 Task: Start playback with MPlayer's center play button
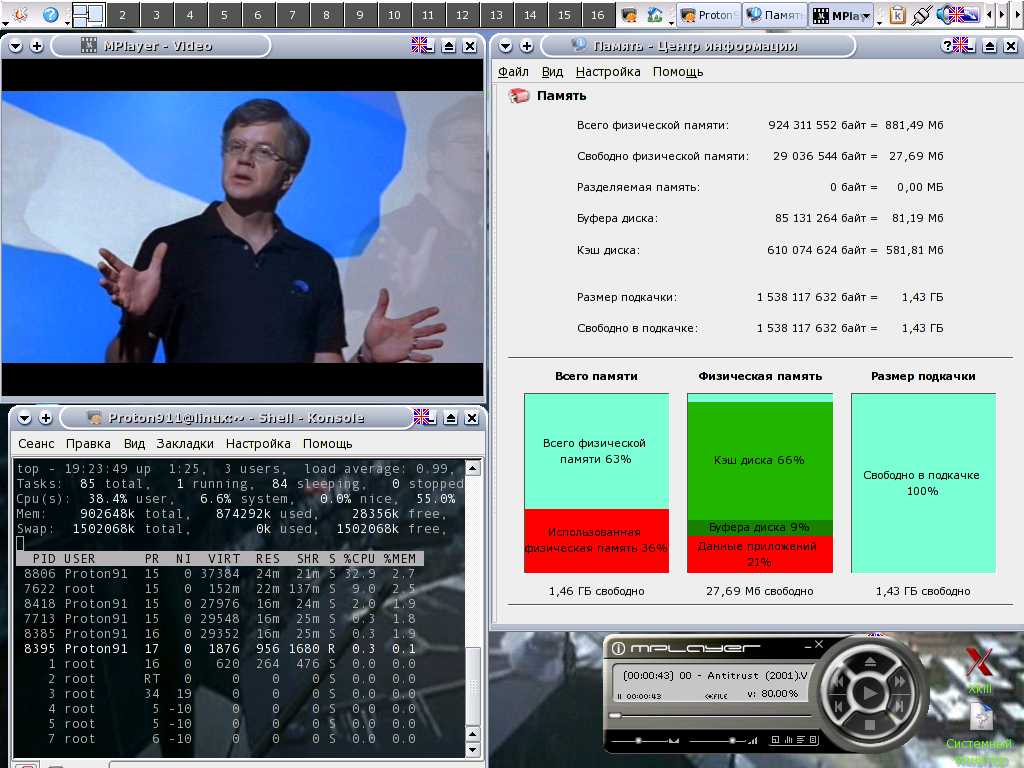869,692
